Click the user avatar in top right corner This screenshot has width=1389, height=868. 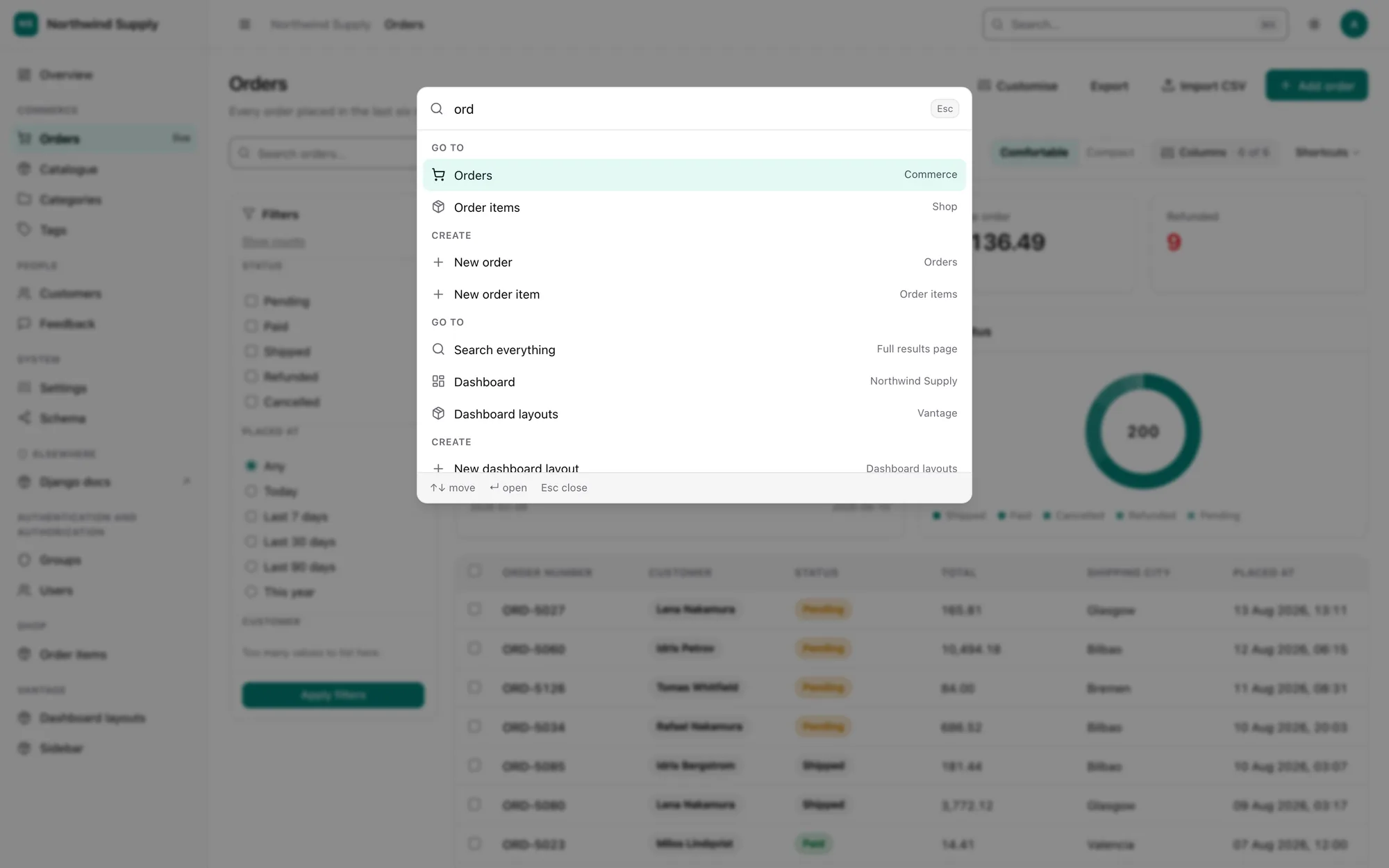[x=1354, y=24]
